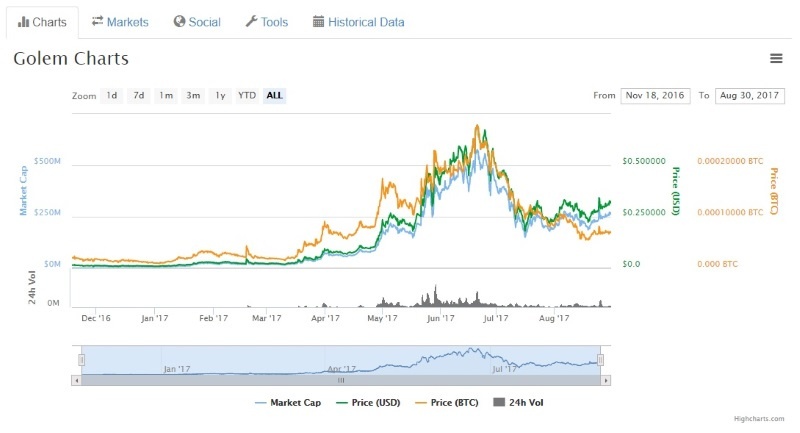
Task: Click the globe icon beside Social
Action: [179, 21]
